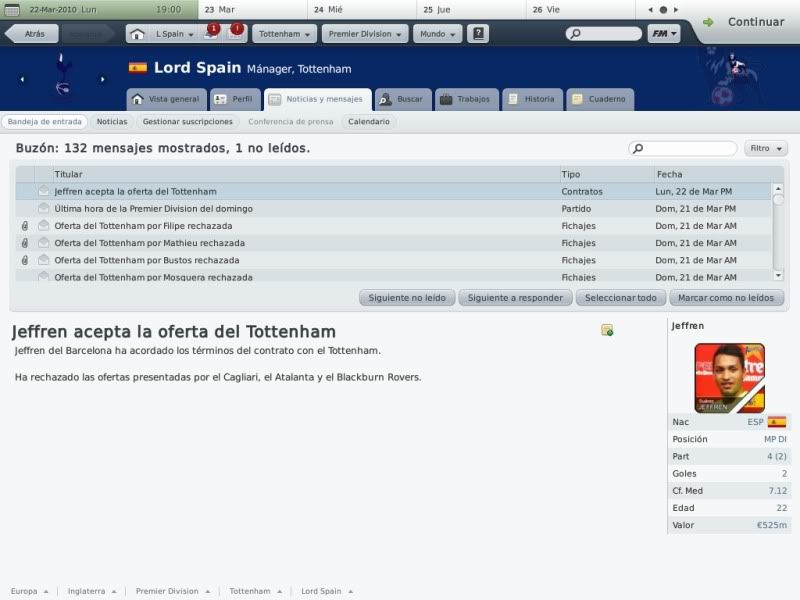
Task: Open the Premier Division dropdown
Action: pos(365,34)
